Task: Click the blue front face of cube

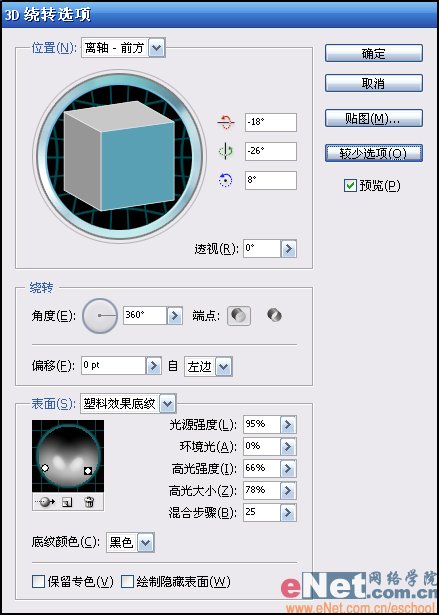Action: point(138,166)
